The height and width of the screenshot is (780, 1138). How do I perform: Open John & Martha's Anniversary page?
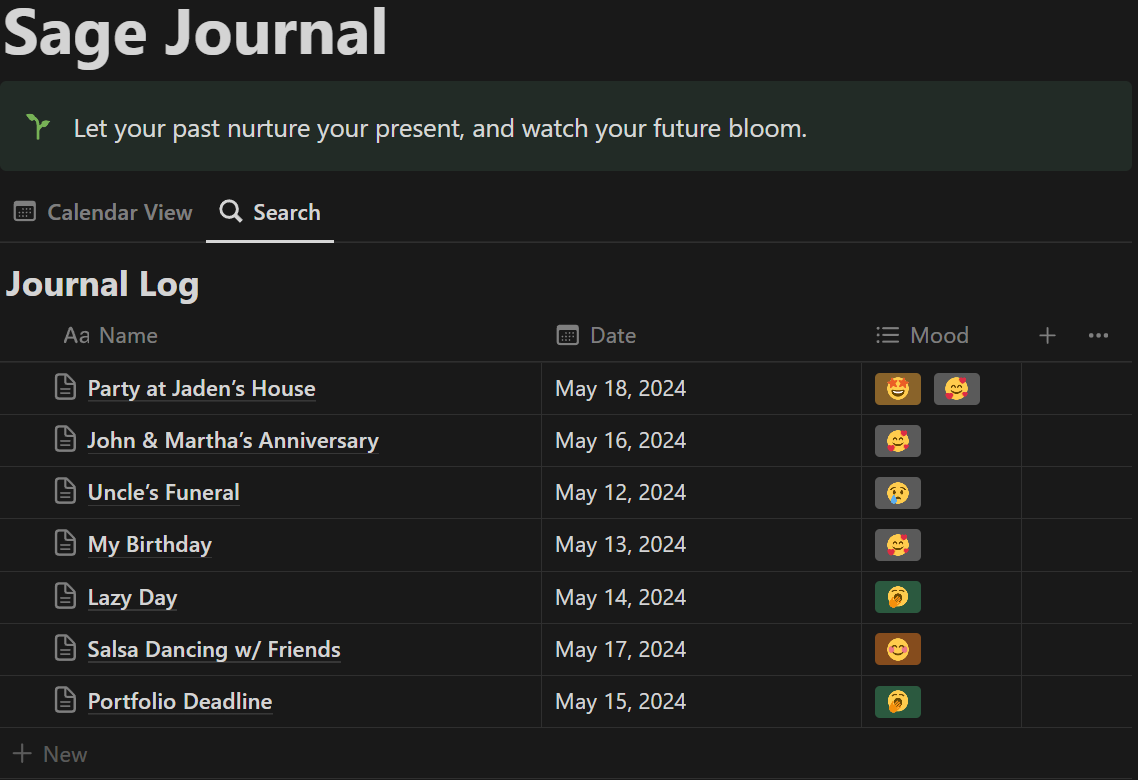coord(233,441)
